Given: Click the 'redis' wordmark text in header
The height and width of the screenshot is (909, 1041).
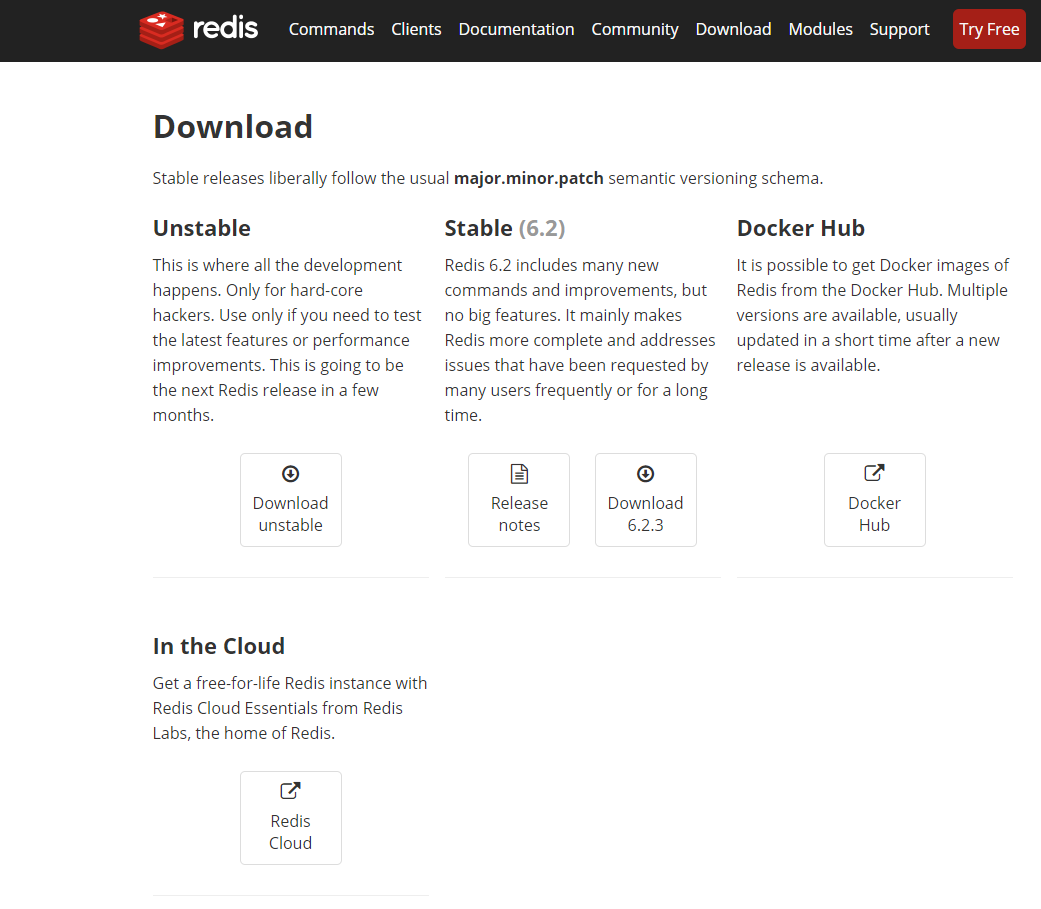Looking at the screenshot, I should click(225, 29).
